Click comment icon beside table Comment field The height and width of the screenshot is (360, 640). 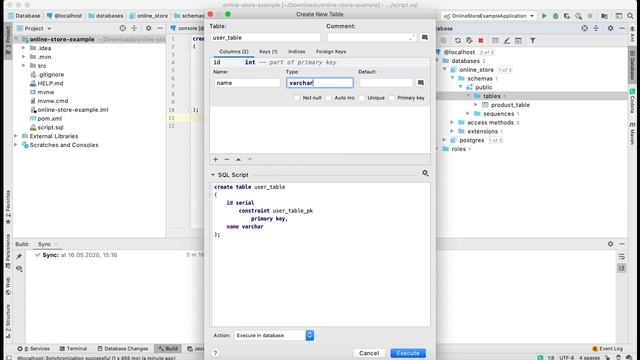424,37
